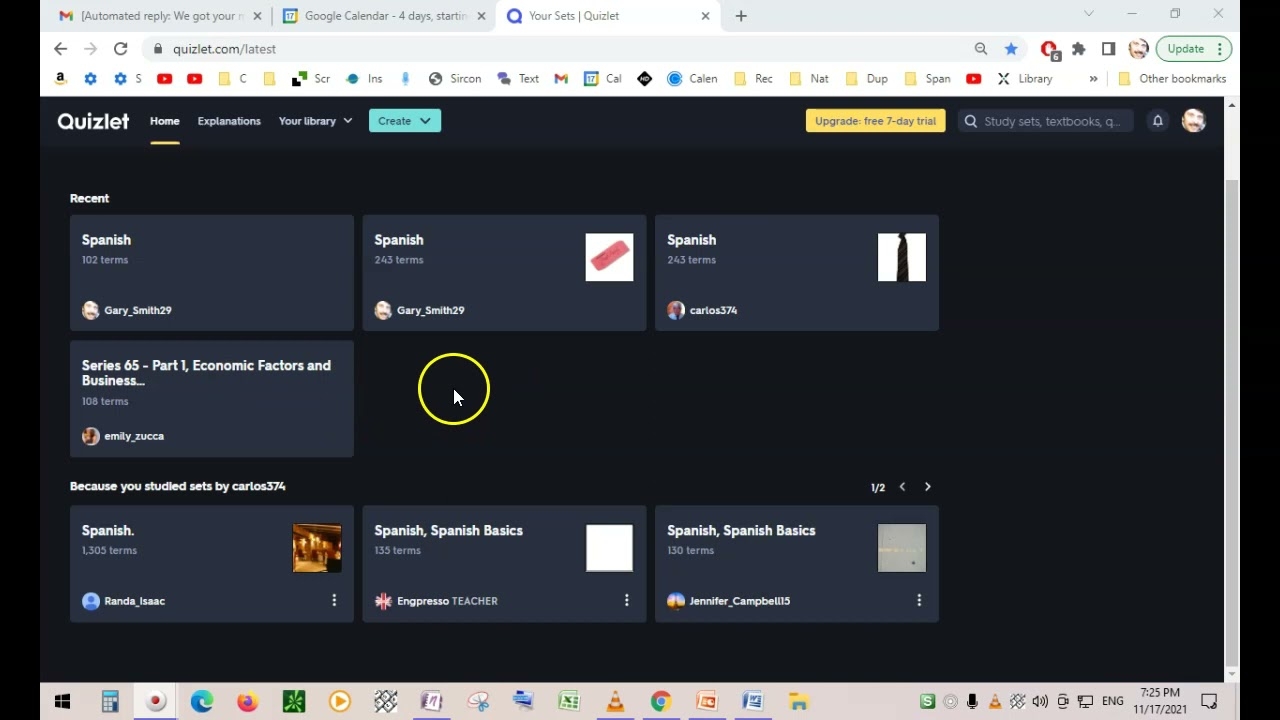
Task: Open options for Randa_Isaac Spanish set
Action: [334, 600]
